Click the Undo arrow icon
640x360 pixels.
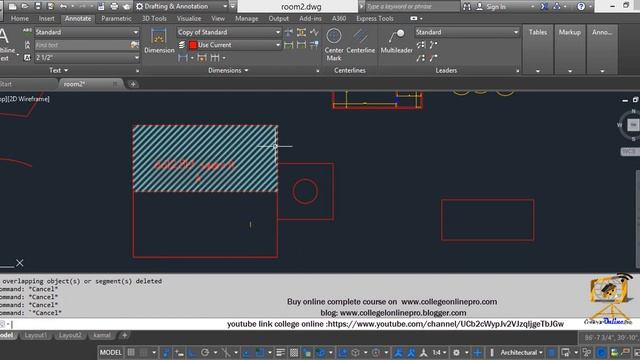[63, 6]
